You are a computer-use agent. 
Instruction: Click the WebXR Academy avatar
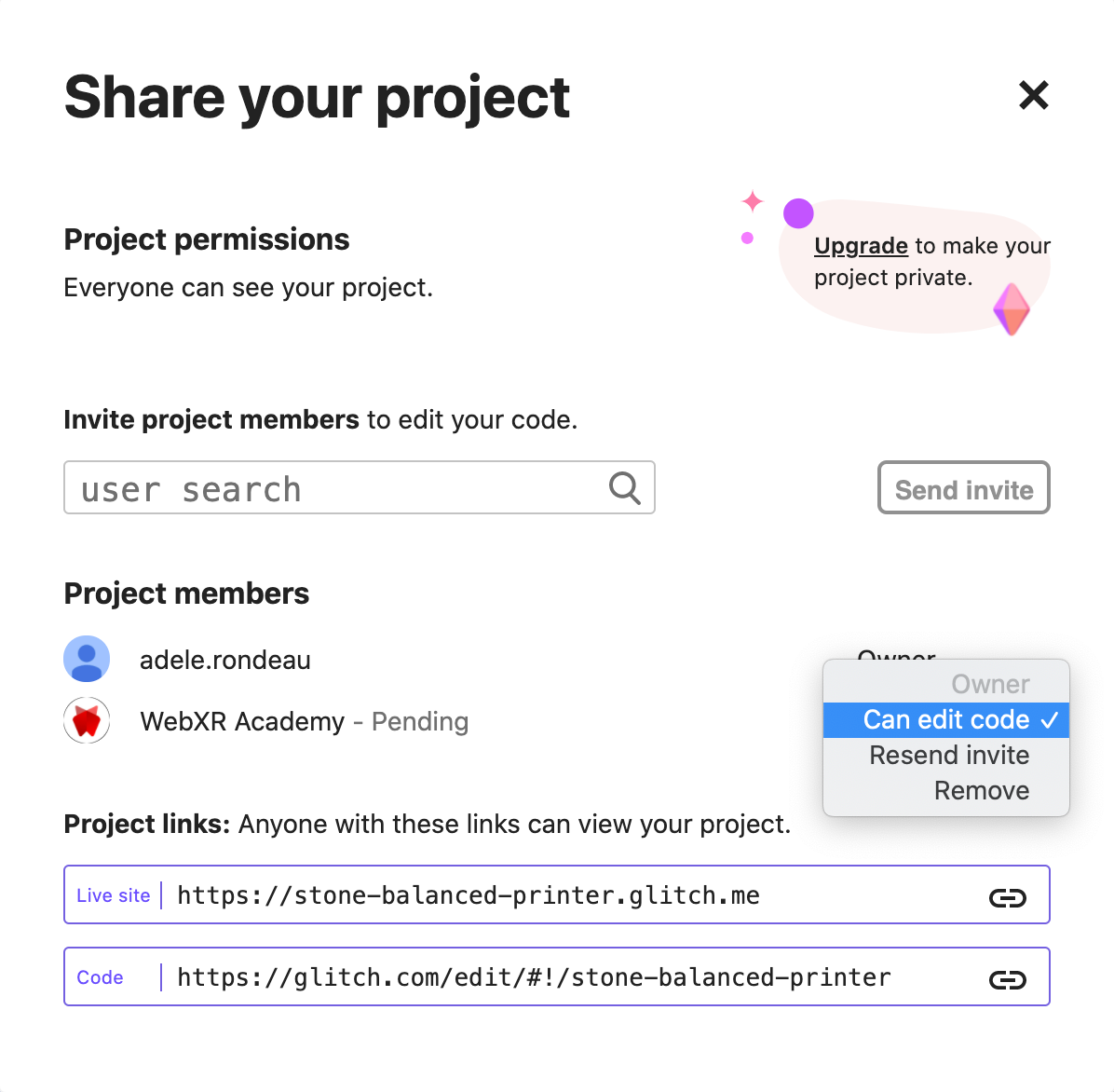click(87, 721)
